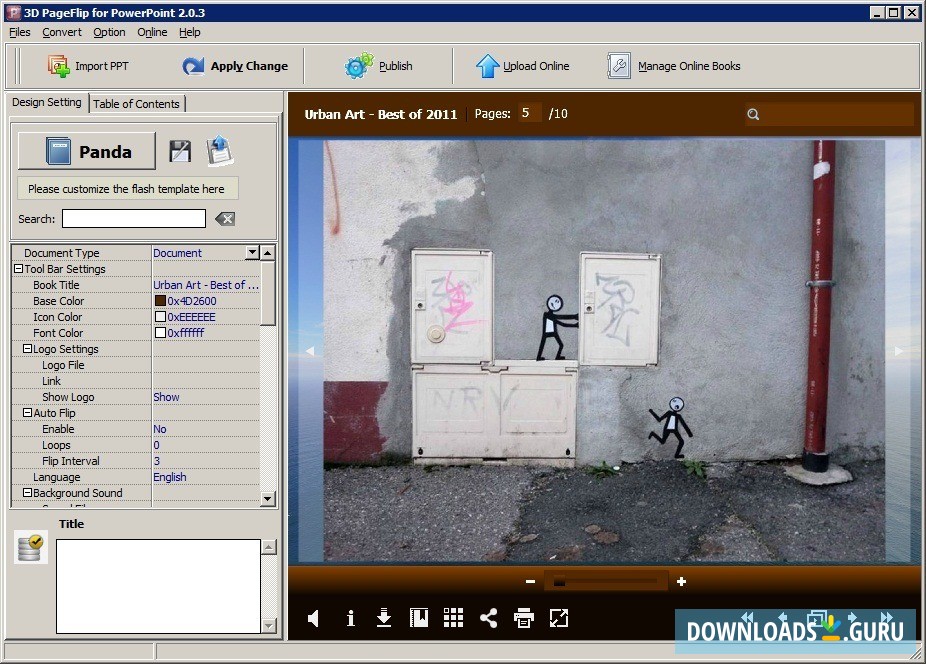Image resolution: width=926 pixels, height=664 pixels.
Task: Toggle sound with the speaker icon
Action: (x=314, y=619)
